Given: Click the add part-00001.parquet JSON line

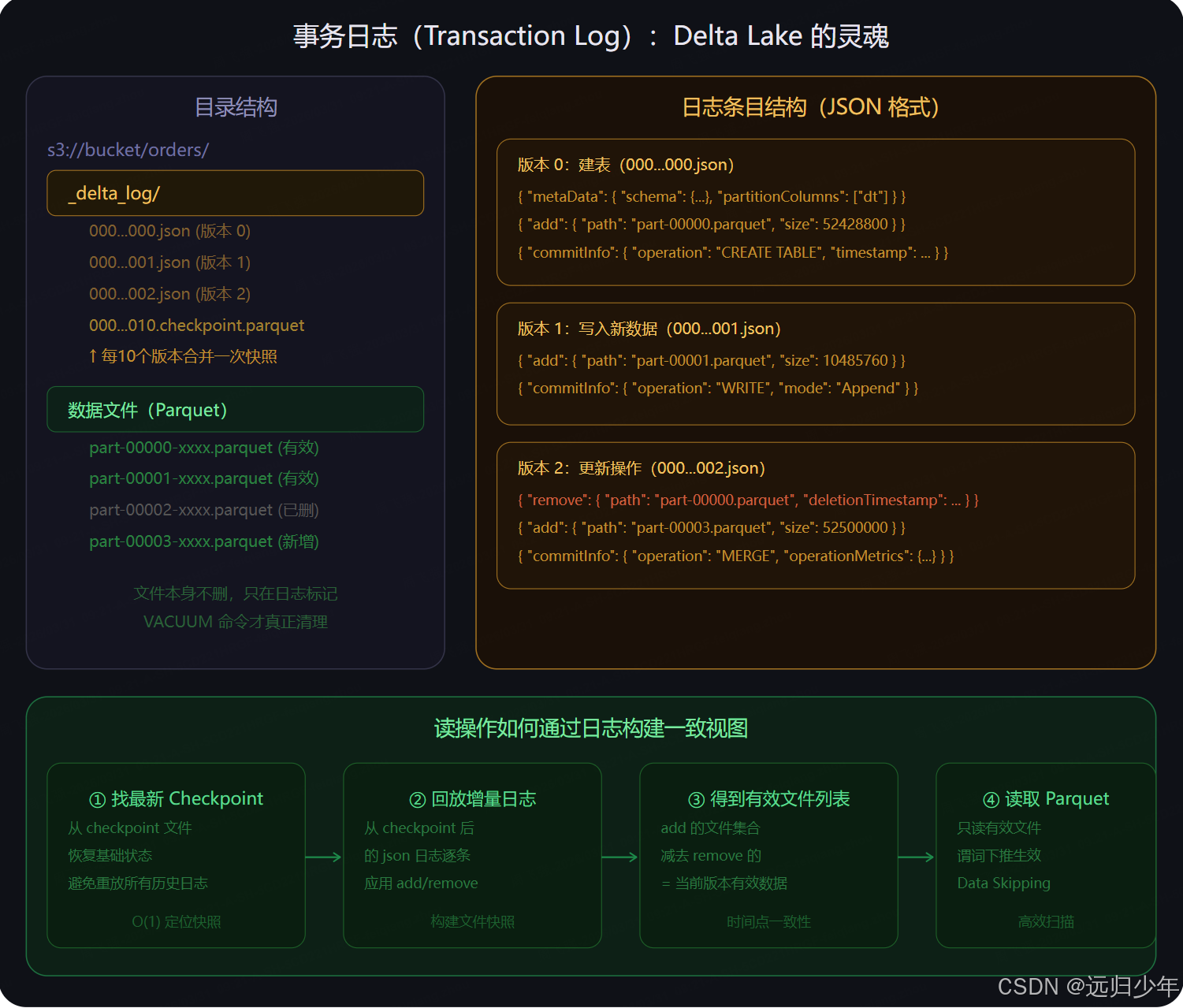Looking at the screenshot, I should click(711, 361).
